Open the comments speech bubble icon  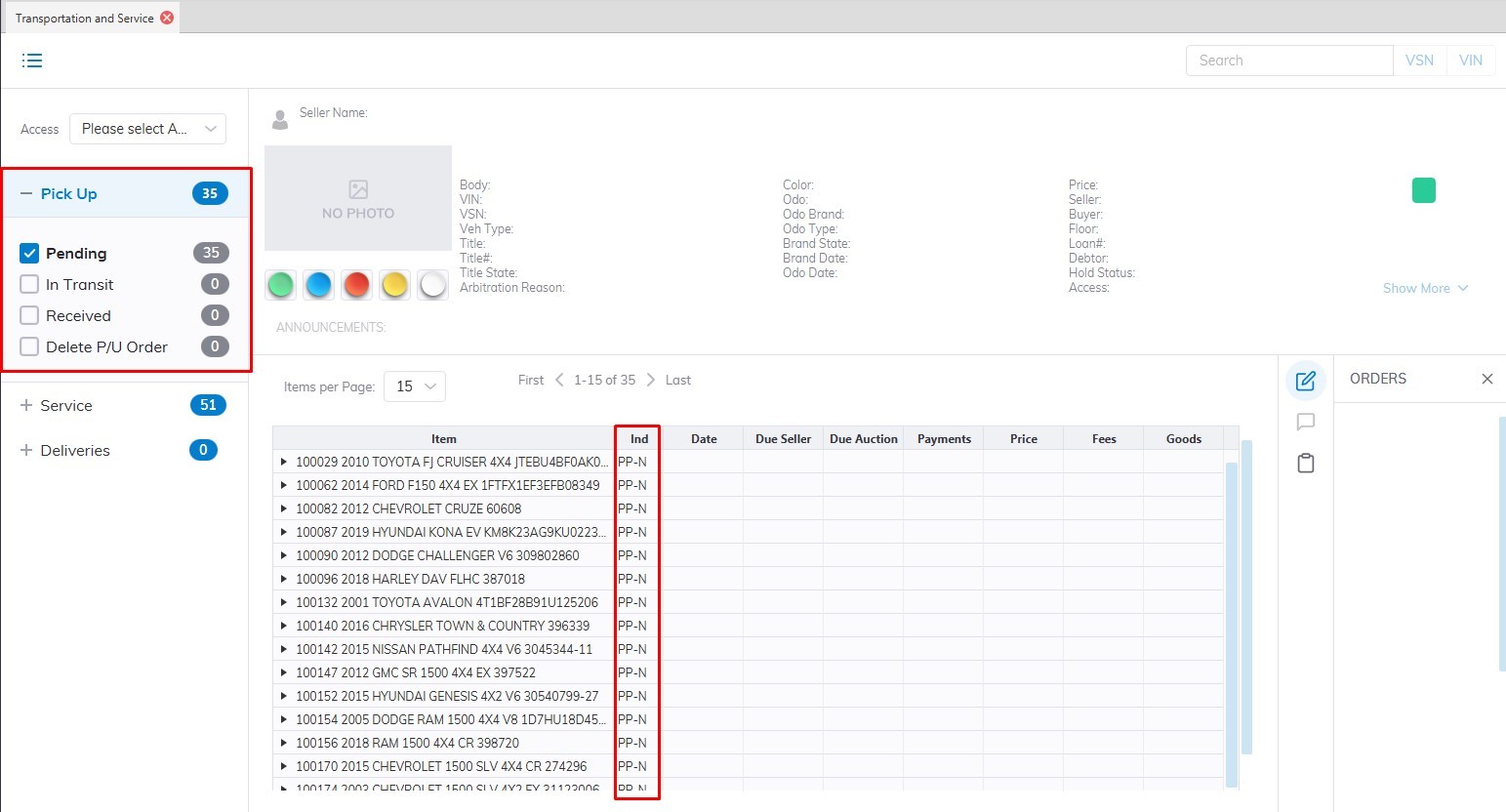click(1305, 422)
